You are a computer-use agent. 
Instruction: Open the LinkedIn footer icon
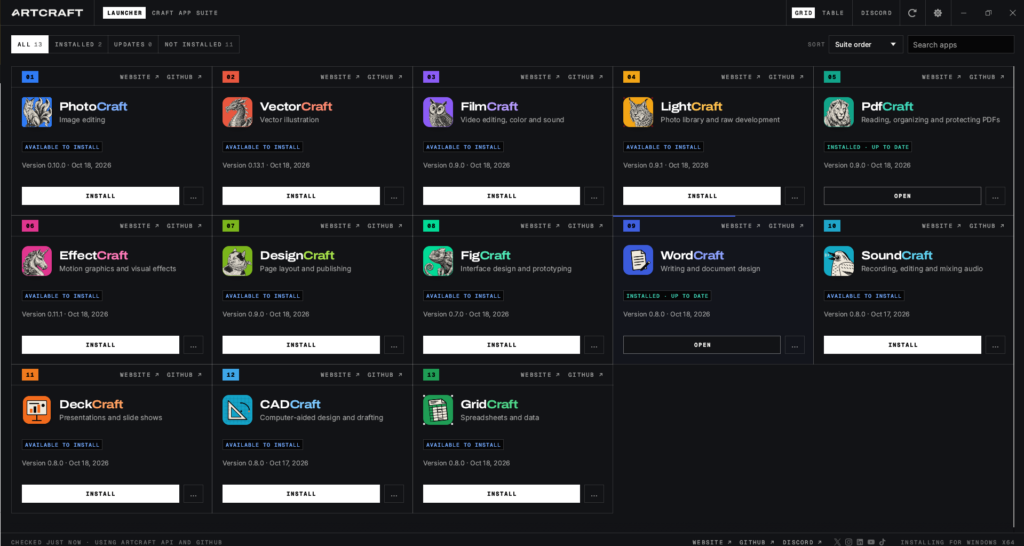coord(860,542)
